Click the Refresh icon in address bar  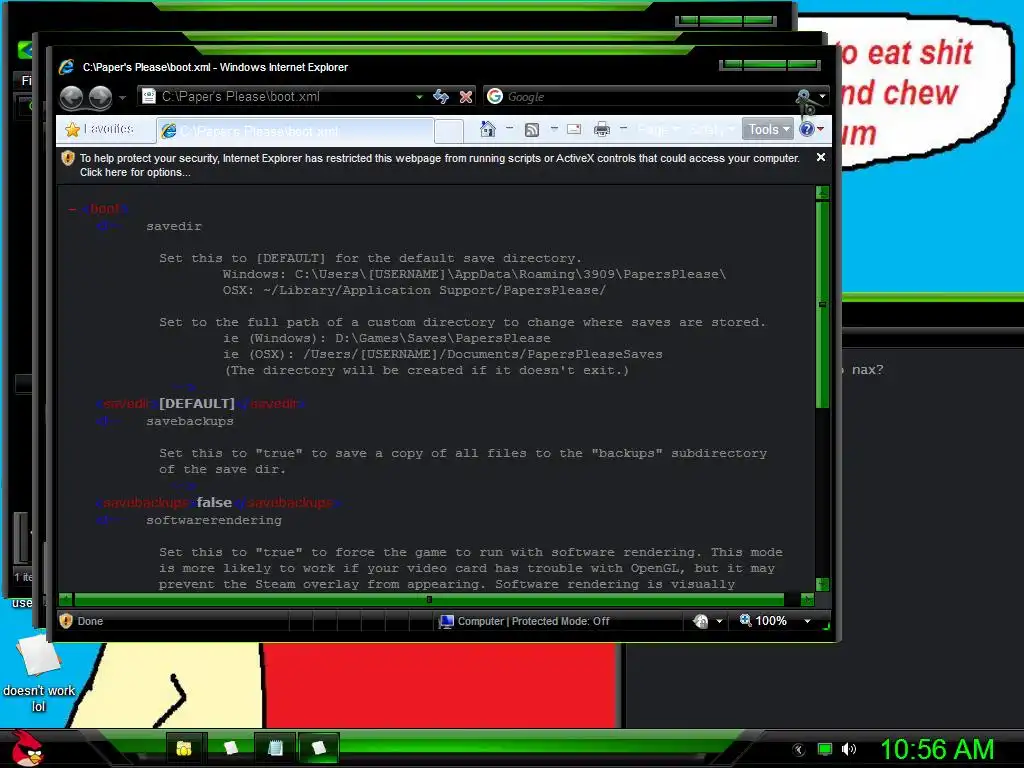pos(441,97)
